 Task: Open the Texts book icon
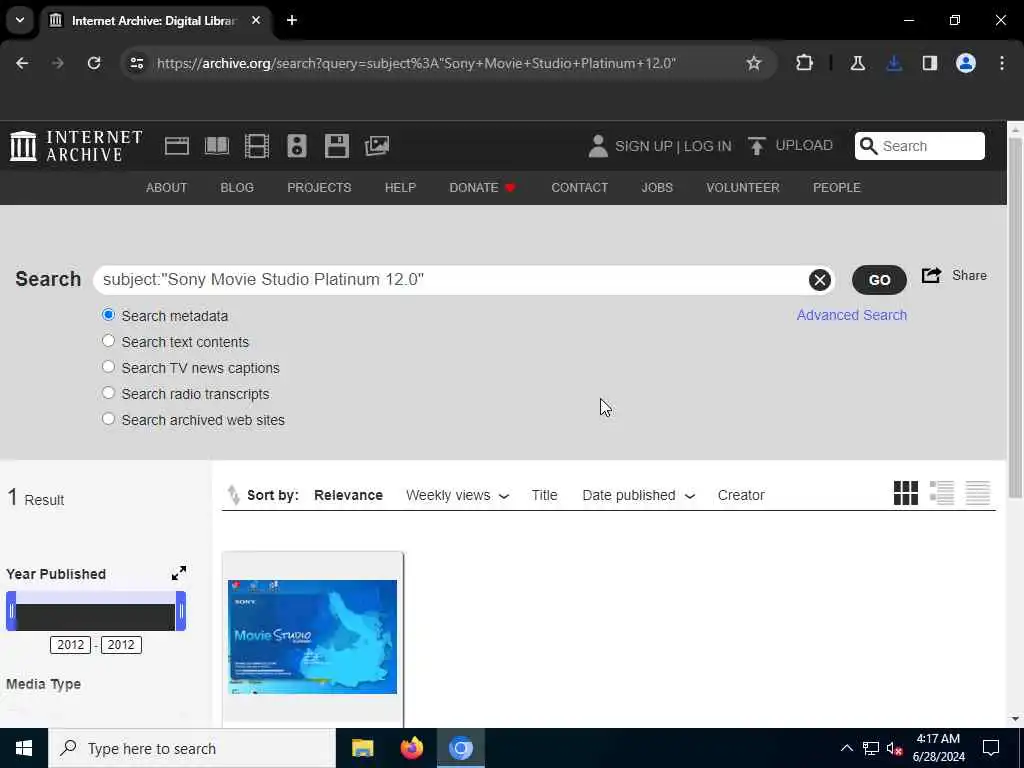pos(217,146)
